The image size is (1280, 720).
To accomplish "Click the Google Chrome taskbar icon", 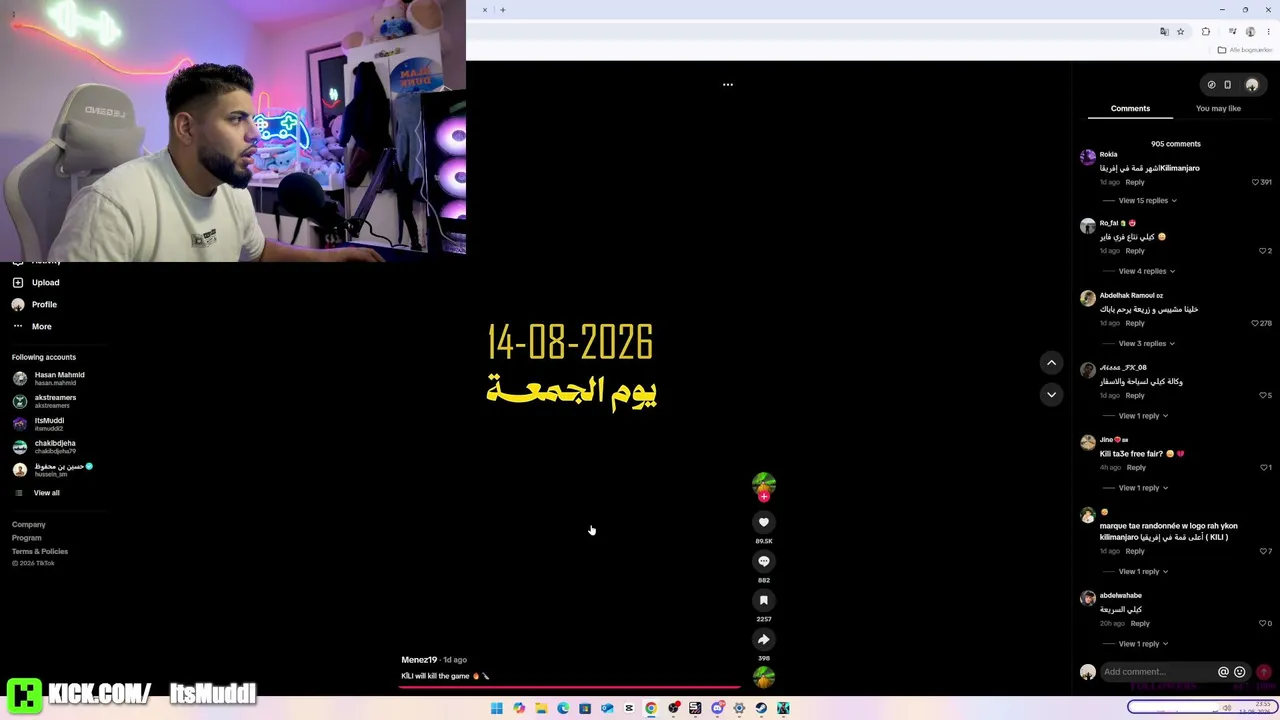I will (651, 708).
